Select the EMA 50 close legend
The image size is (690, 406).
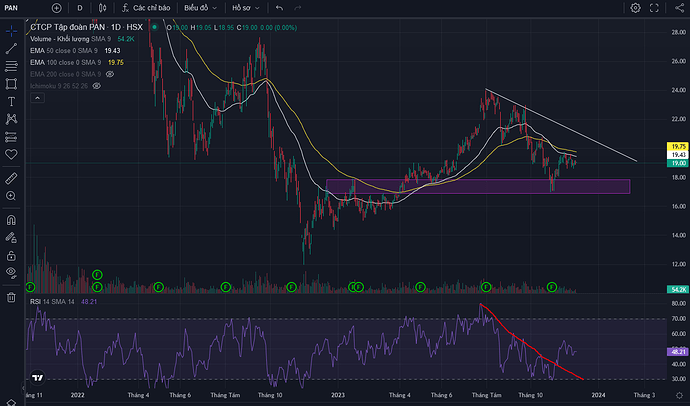point(65,51)
